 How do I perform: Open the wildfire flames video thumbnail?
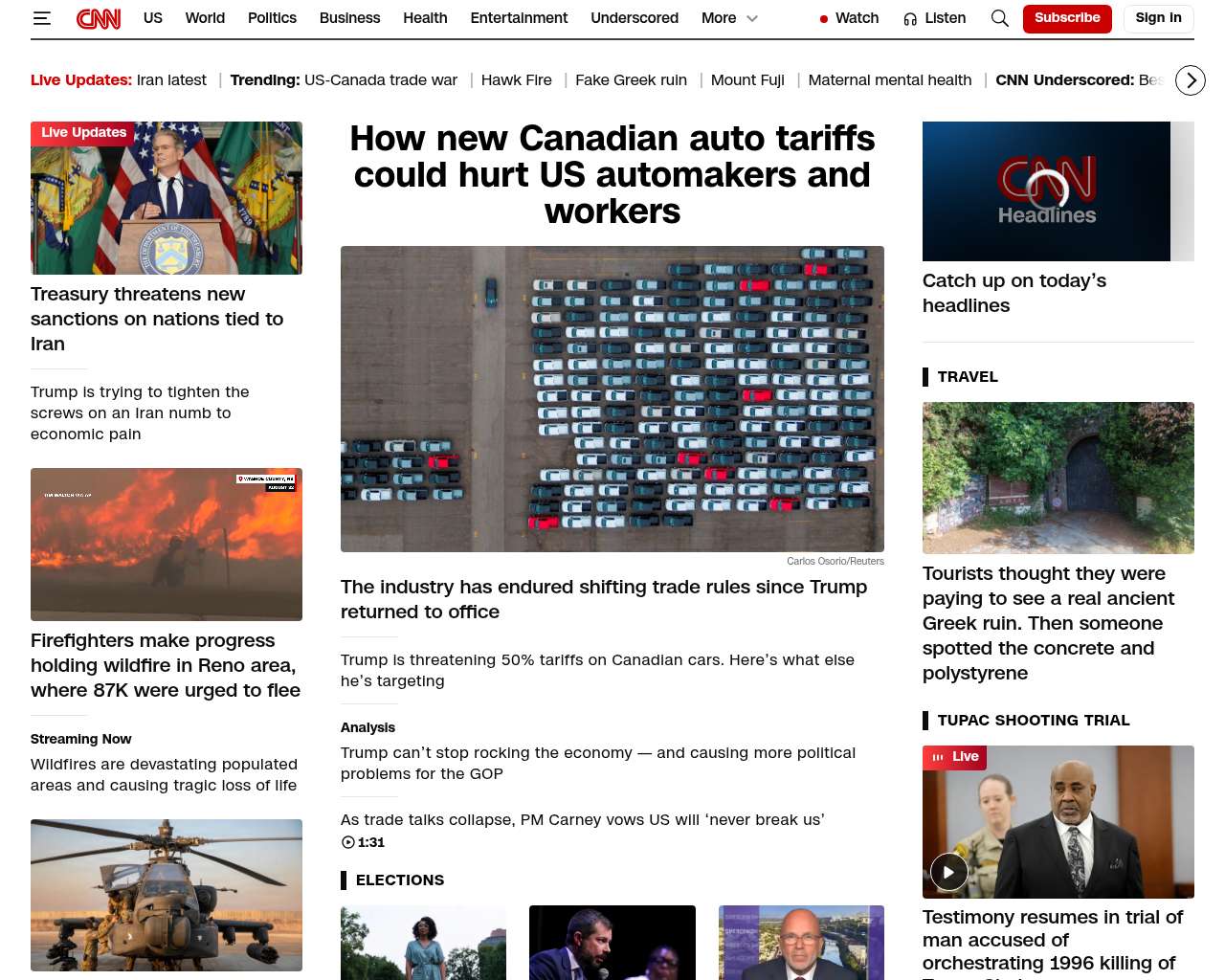point(167,545)
